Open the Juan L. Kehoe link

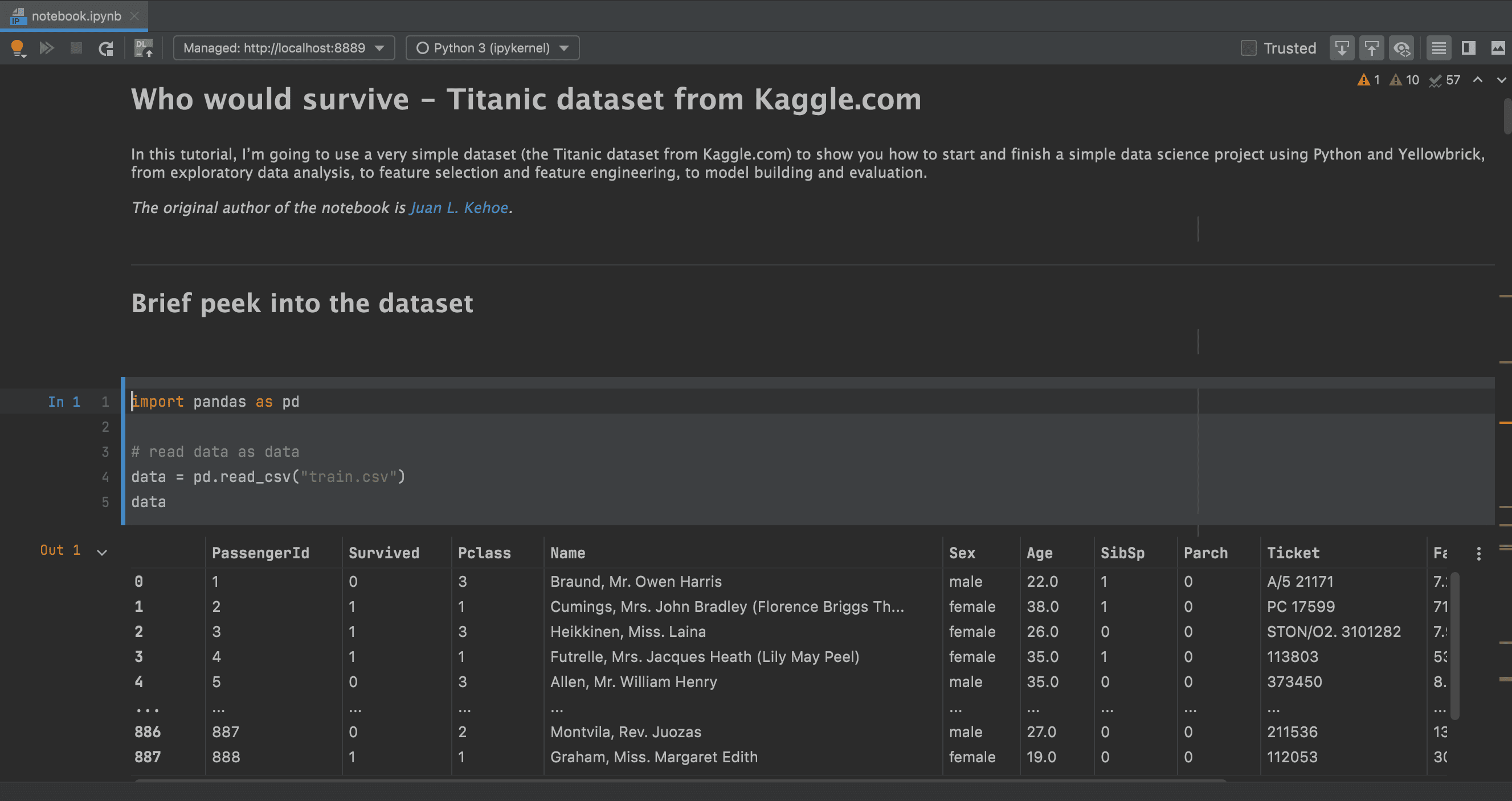459,208
